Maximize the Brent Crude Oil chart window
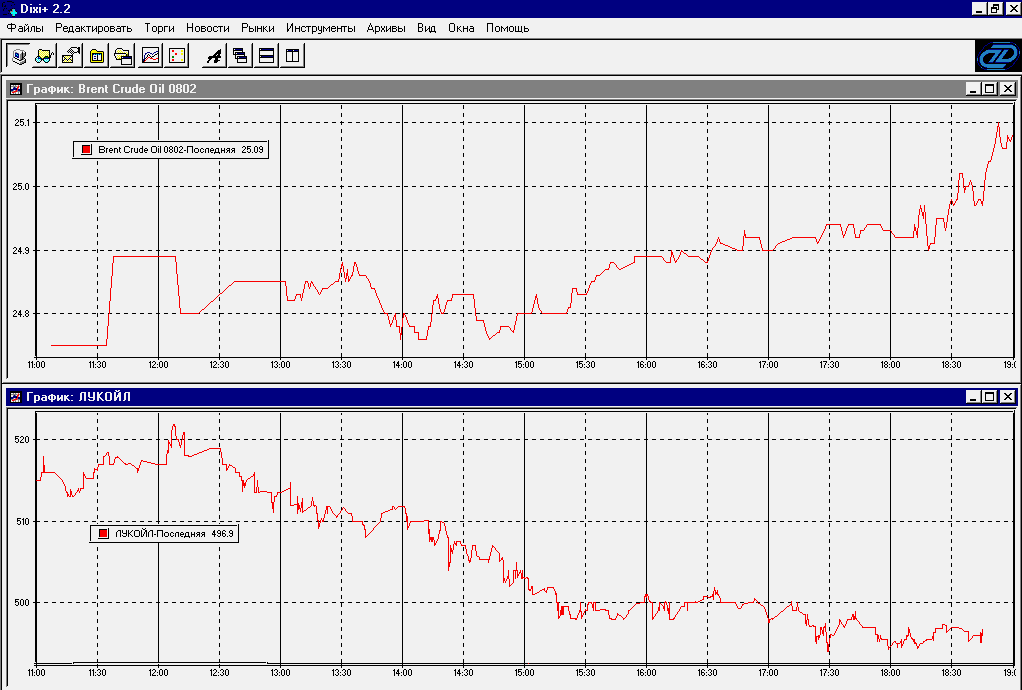This screenshot has width=1022, height=690. (989, 89)
